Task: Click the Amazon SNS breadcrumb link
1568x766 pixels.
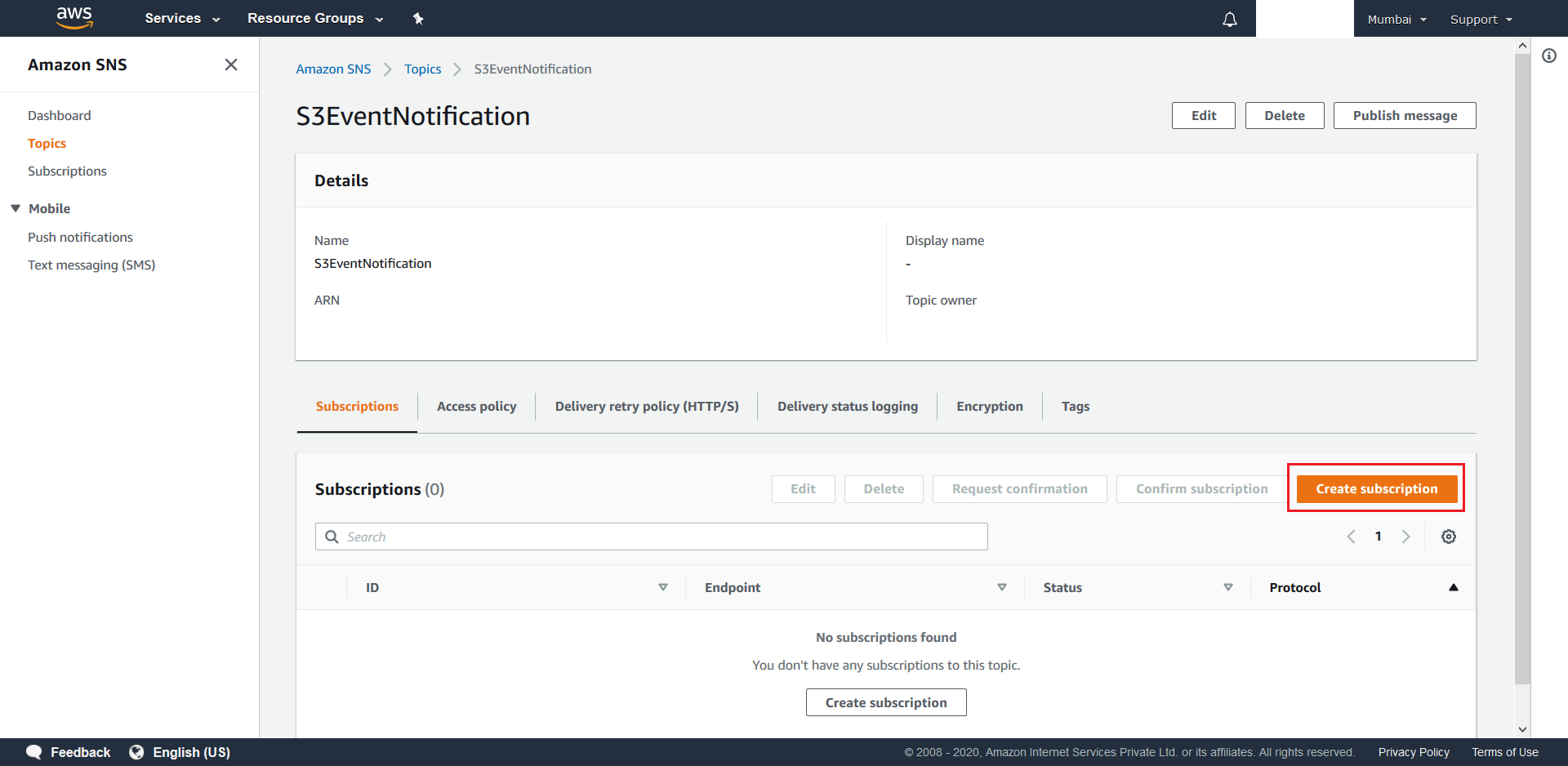Action: [333, 69]
